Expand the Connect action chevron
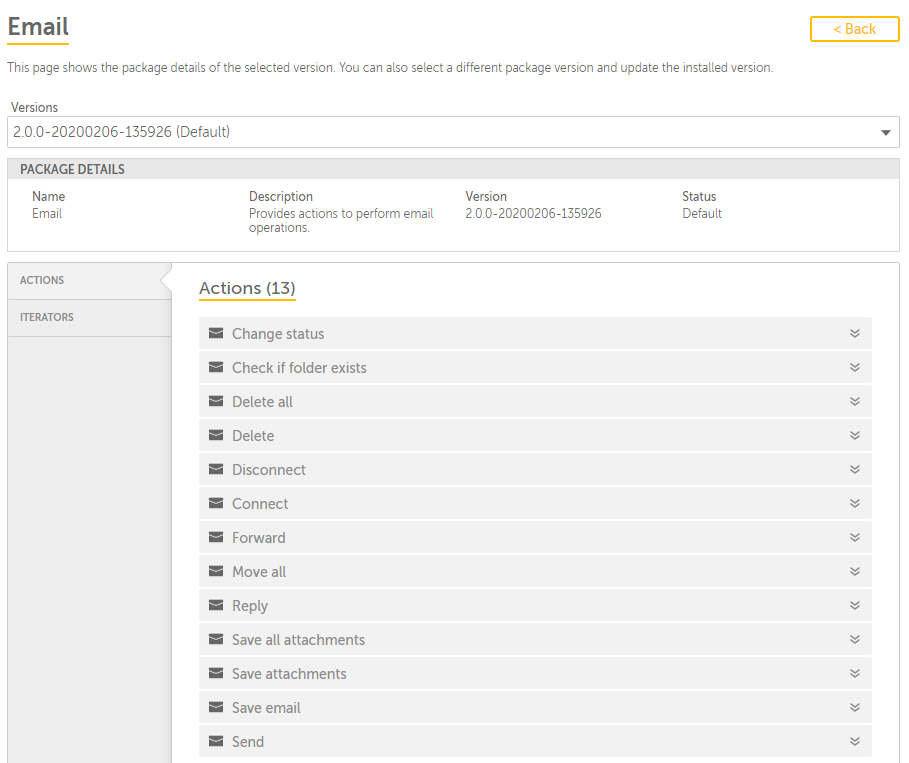The height and width of the screenshot is (763, 909). click(855, 503)
